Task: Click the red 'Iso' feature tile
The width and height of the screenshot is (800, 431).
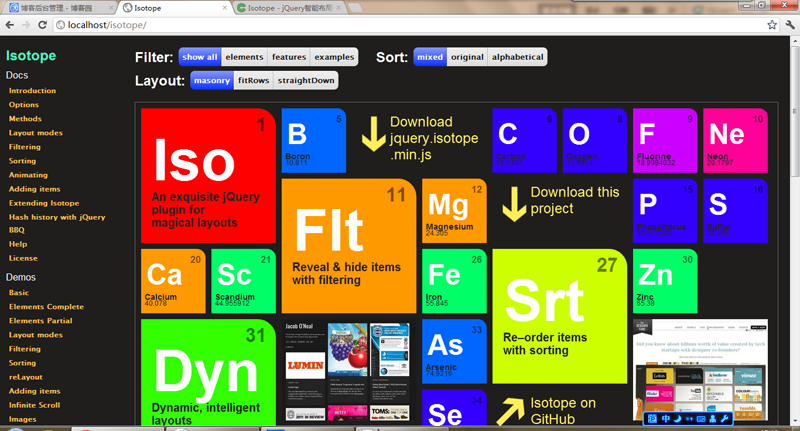Action: (x=208, y=175)
